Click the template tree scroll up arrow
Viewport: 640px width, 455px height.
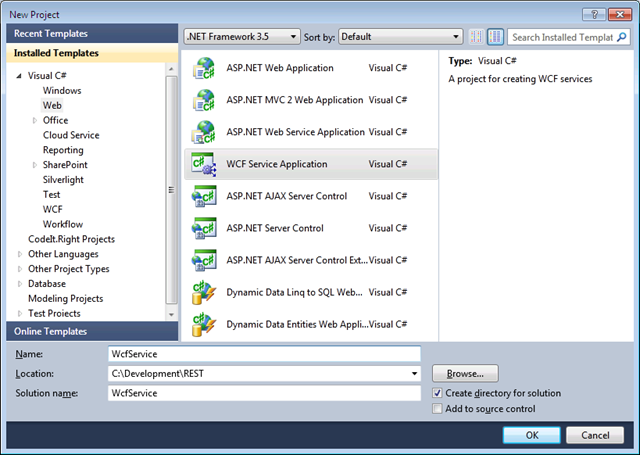(171, 69)
